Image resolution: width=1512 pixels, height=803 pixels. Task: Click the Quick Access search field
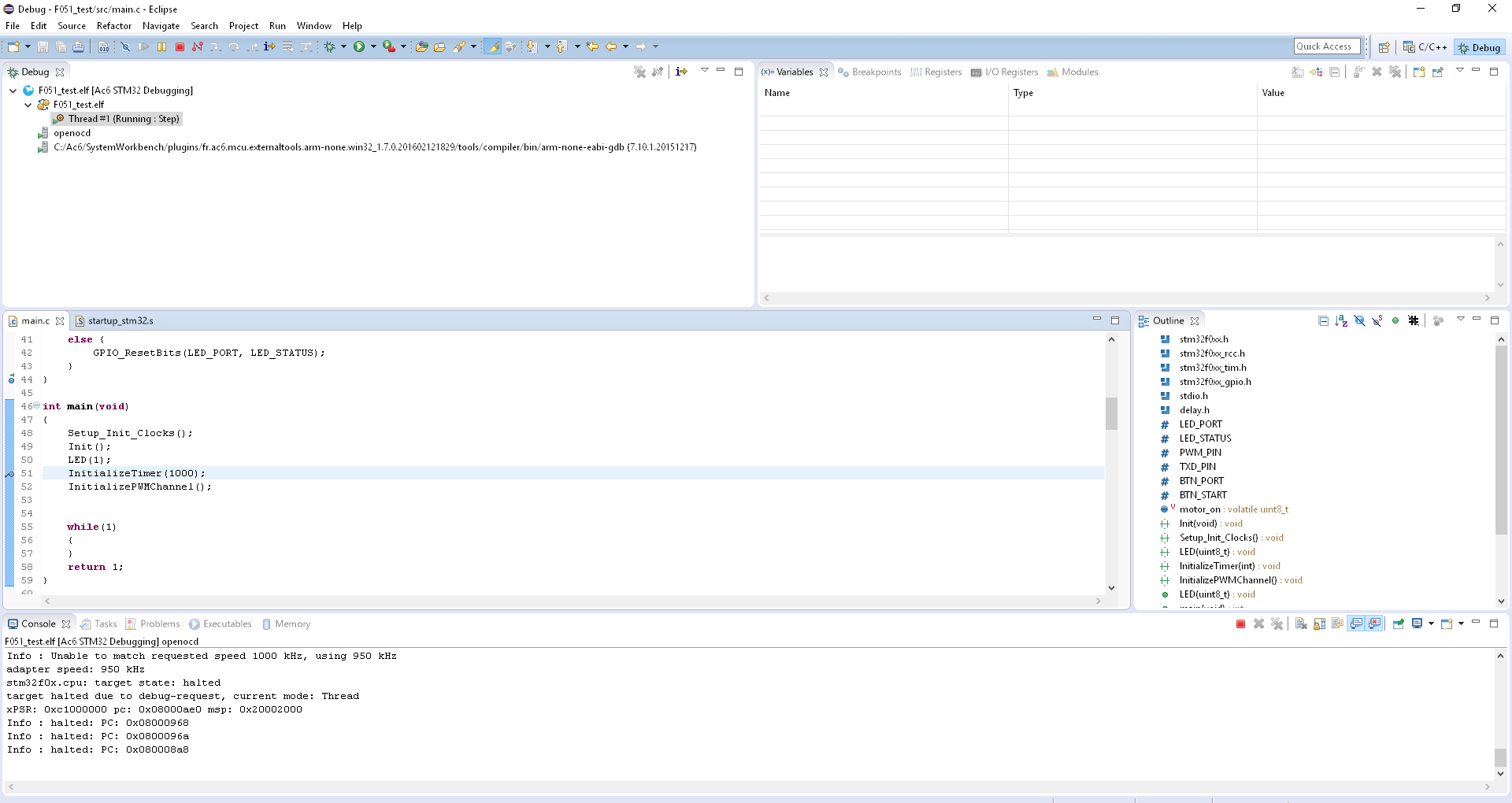(x=1326, y=46)
